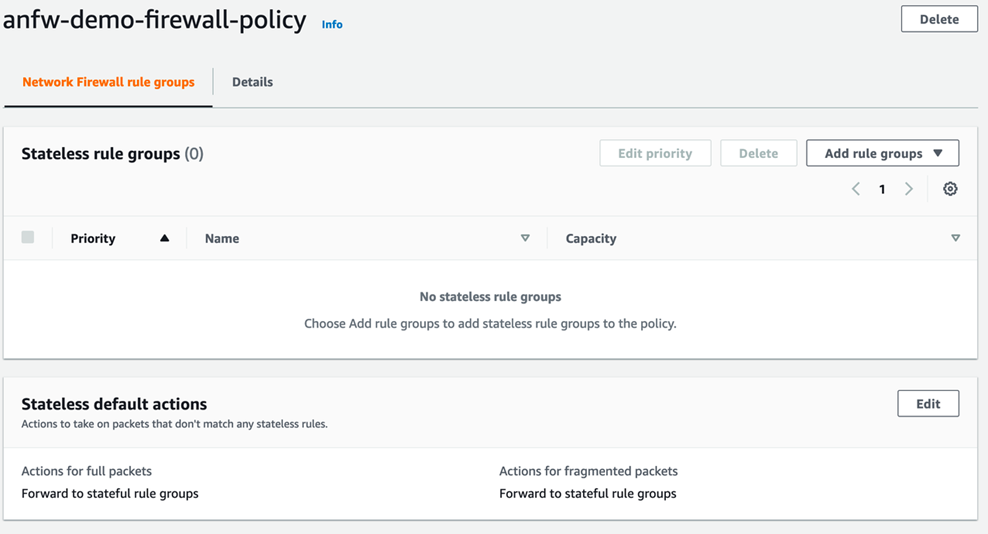Tick the select-all rule groups checkbox
This screenshot has height=534, width=988.
tap(28, 237)
